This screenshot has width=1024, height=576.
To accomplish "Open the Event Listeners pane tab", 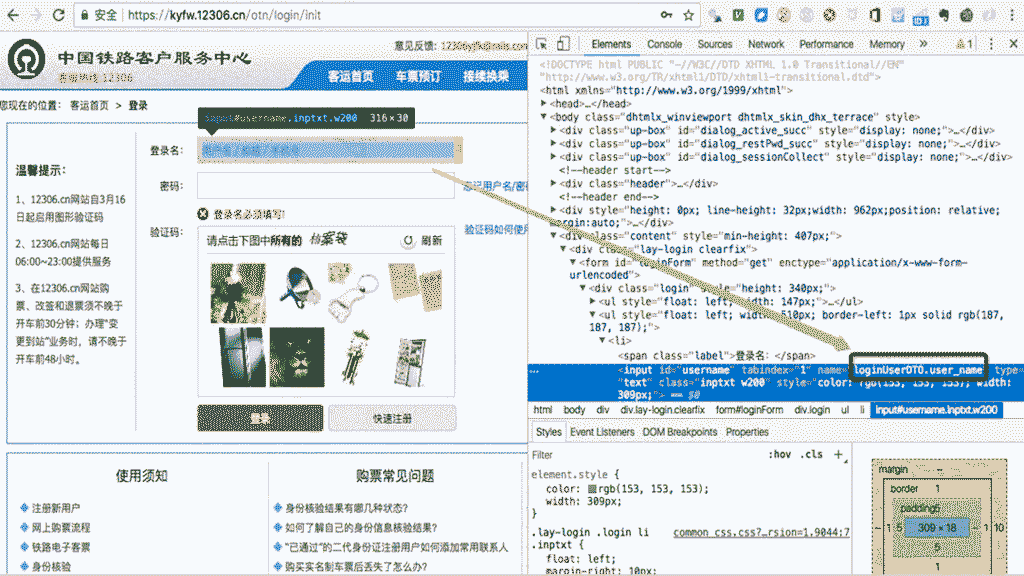I will click(601, 432).
